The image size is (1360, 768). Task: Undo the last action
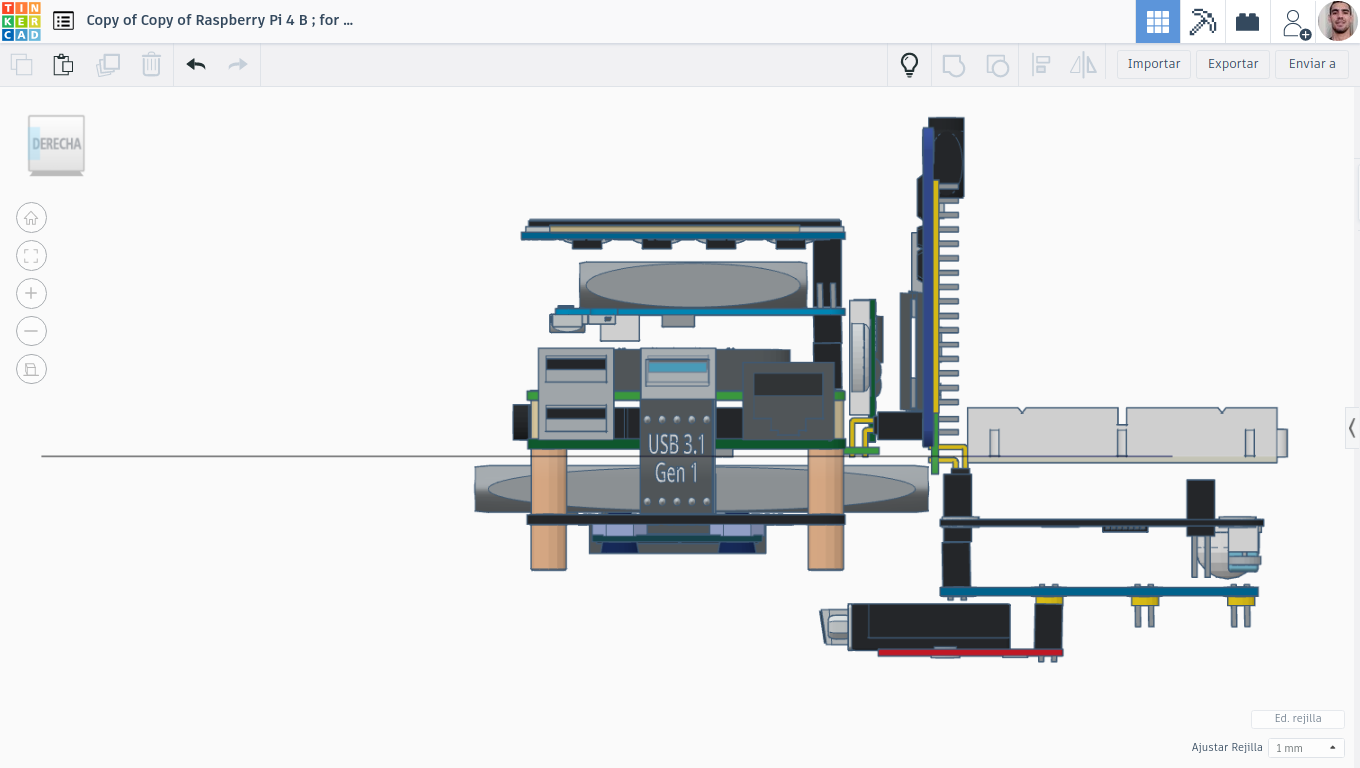click(x=196, y=65)
